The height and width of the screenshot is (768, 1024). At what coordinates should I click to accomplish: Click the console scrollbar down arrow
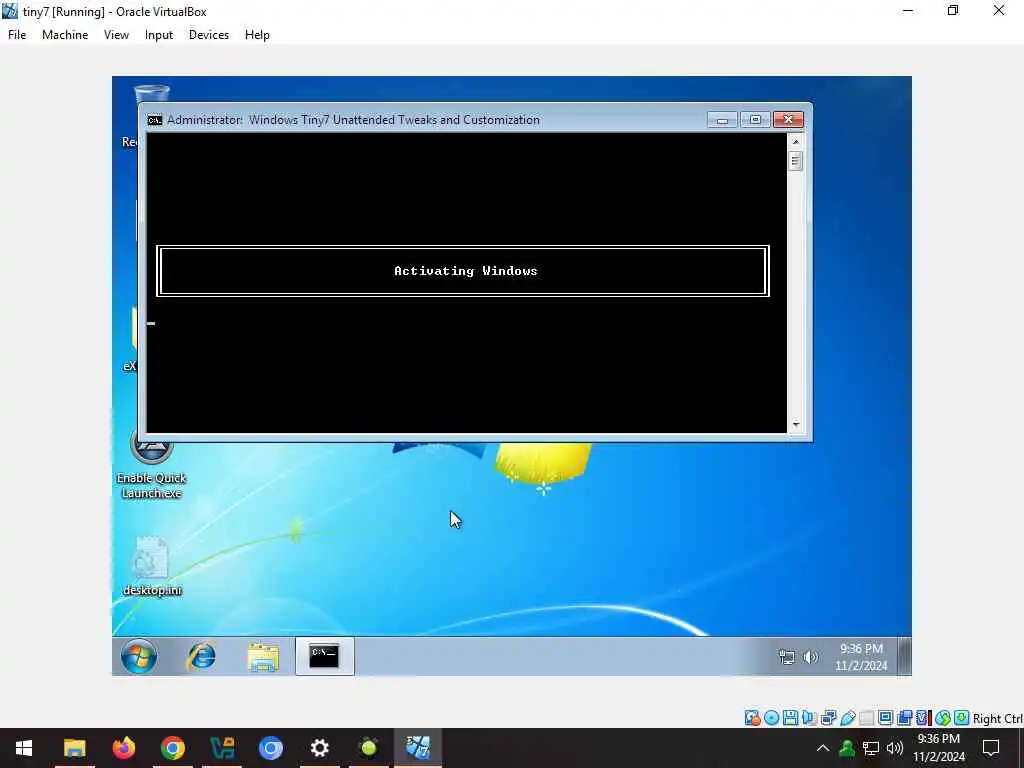[x=795, y=424]
